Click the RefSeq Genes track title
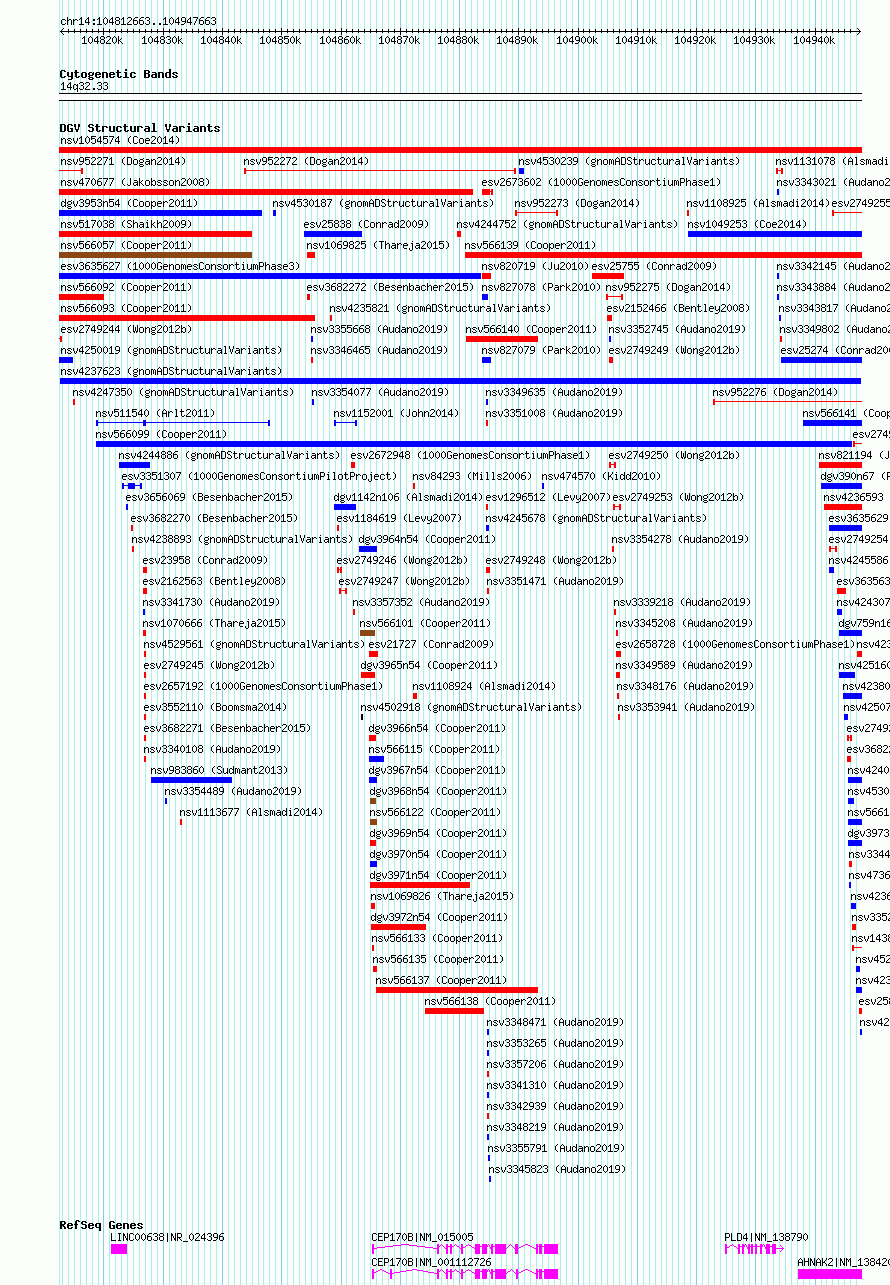Viewport: 890px width, 1285px height. coord(101,1225)
